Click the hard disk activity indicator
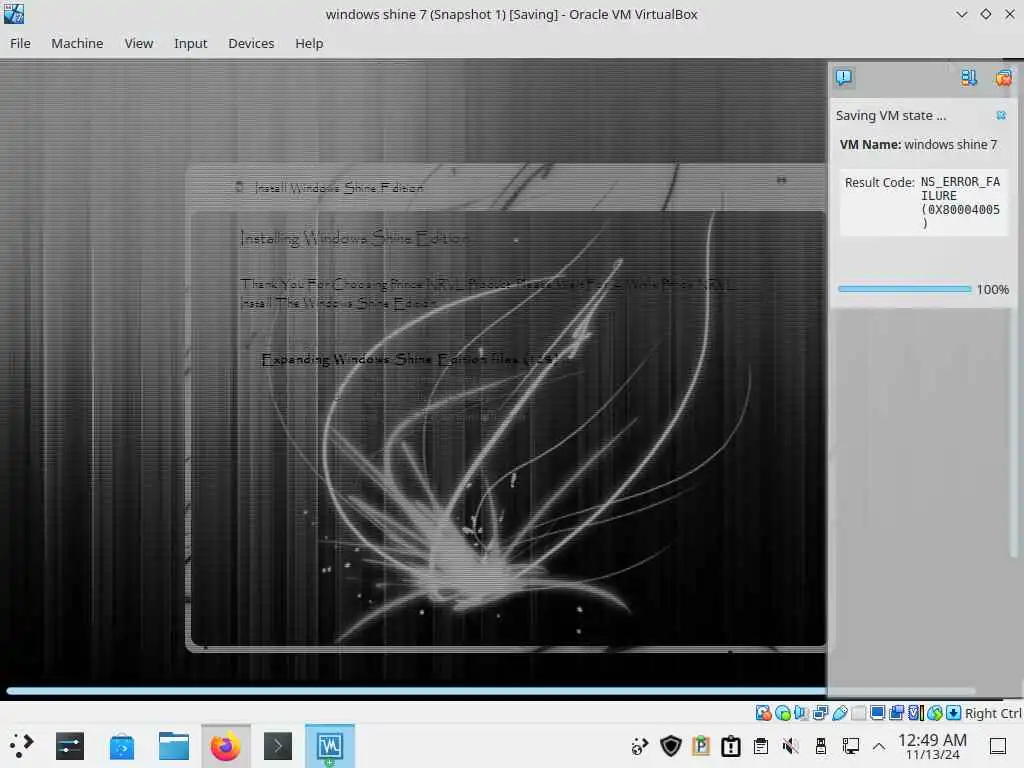 (x=763, y=712)
